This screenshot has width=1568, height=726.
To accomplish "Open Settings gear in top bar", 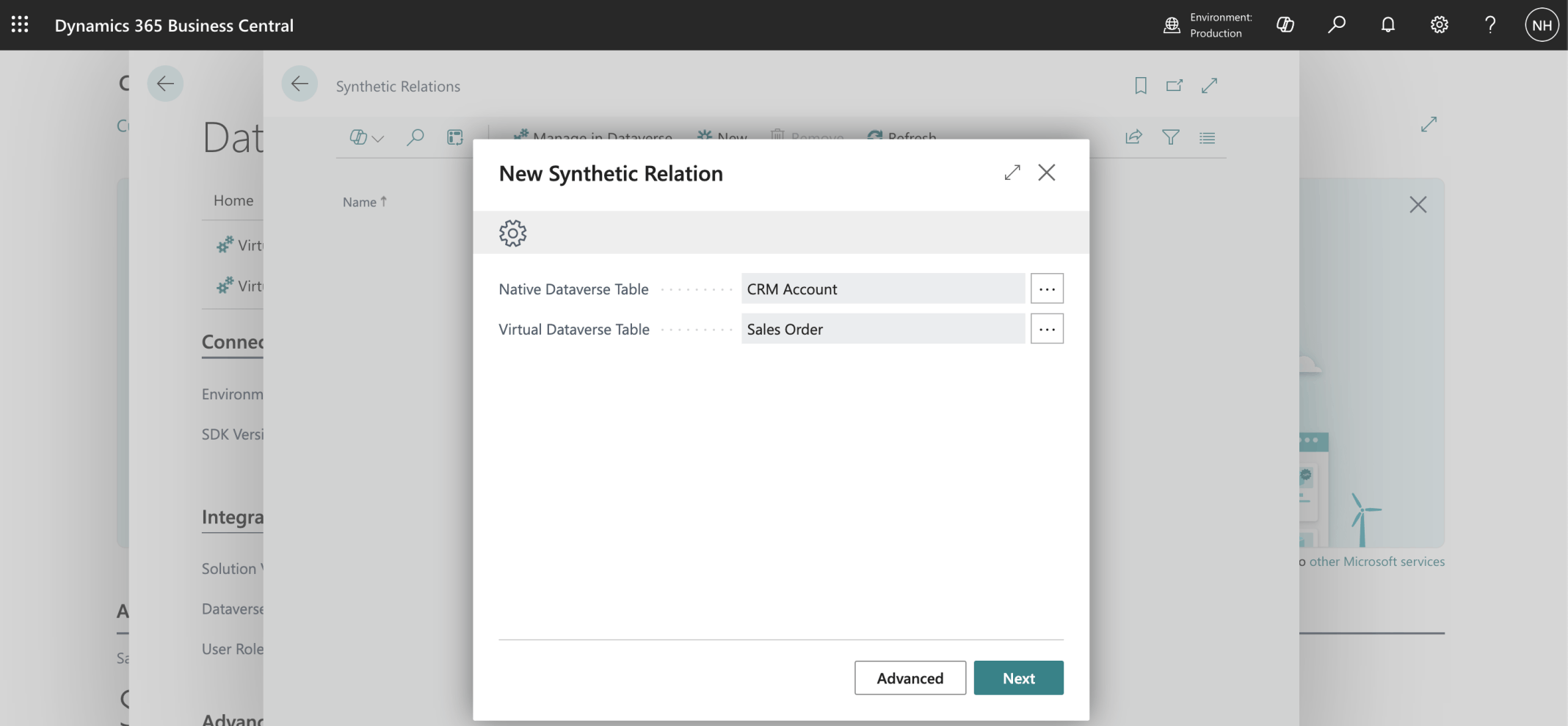I will 1439,25.
